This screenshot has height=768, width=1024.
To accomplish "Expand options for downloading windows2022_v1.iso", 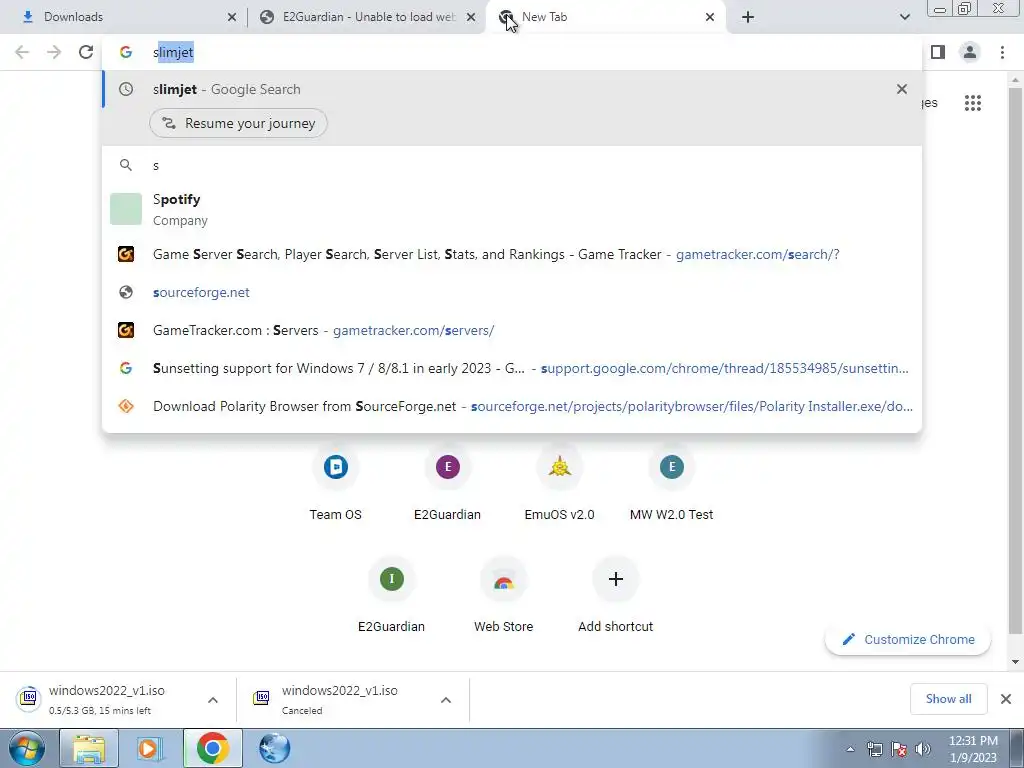I will tap(213, 700).
